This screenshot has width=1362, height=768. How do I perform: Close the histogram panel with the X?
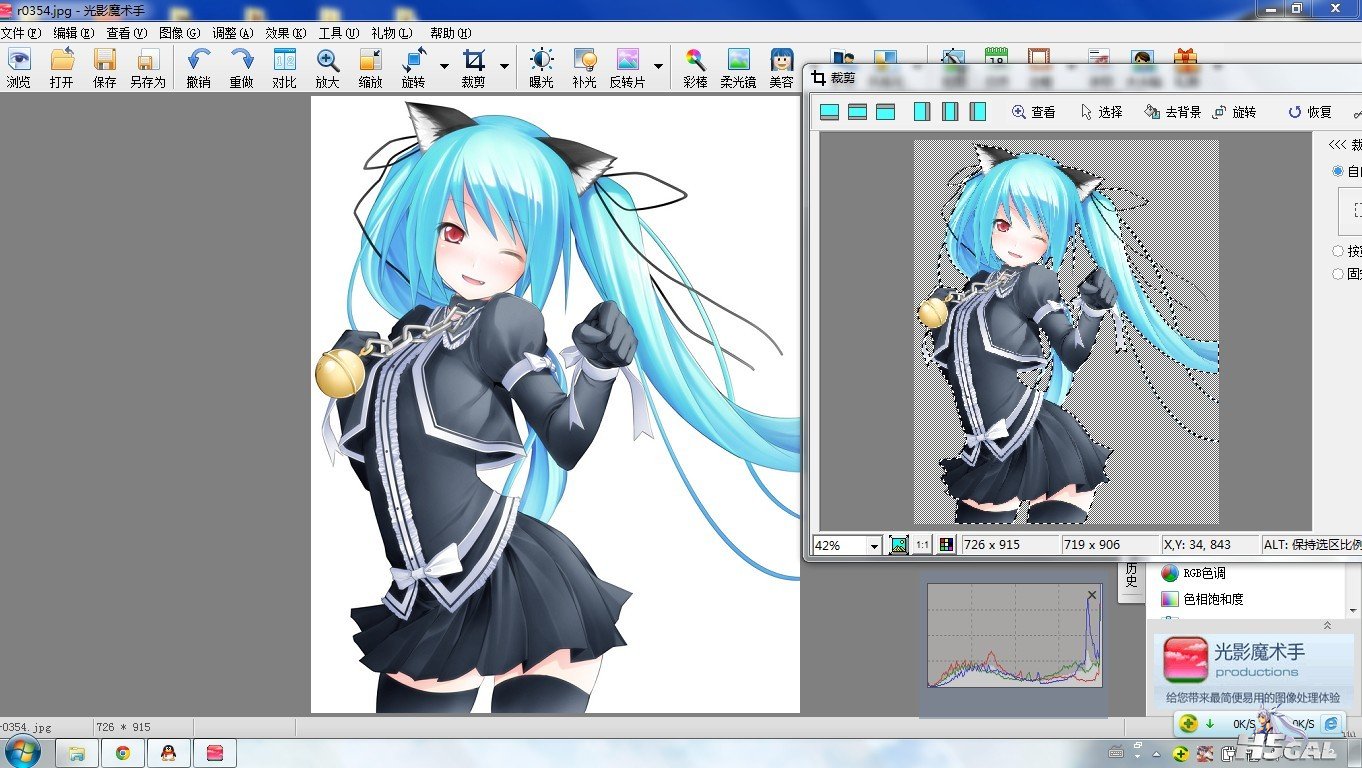(x=1092, y=595)
